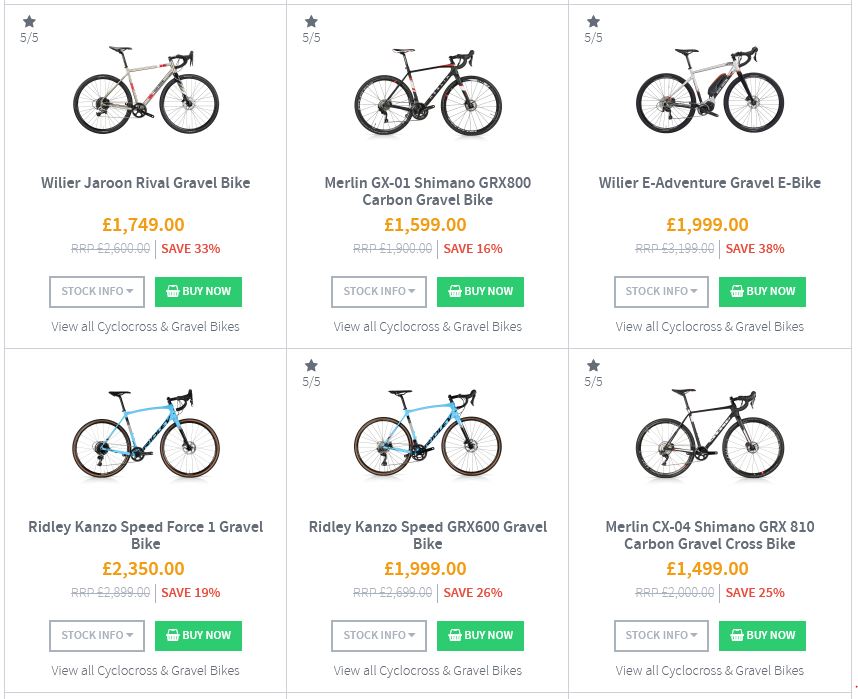Click the star icon on Merlin CX-04 card
Viewport: 858px width, 699px height.
(593, 365)
